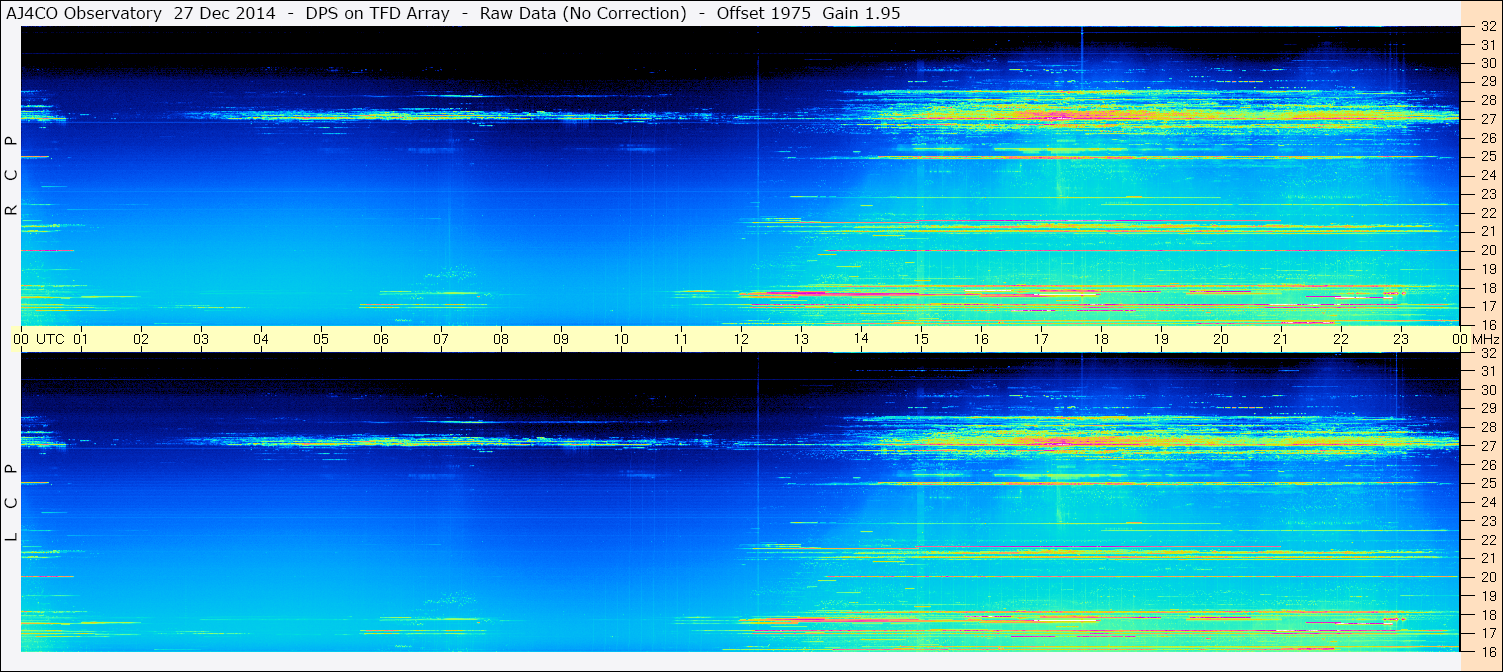
Task: Click 25 MHz label in LCP panel
Action: [x=1488, y=484]
